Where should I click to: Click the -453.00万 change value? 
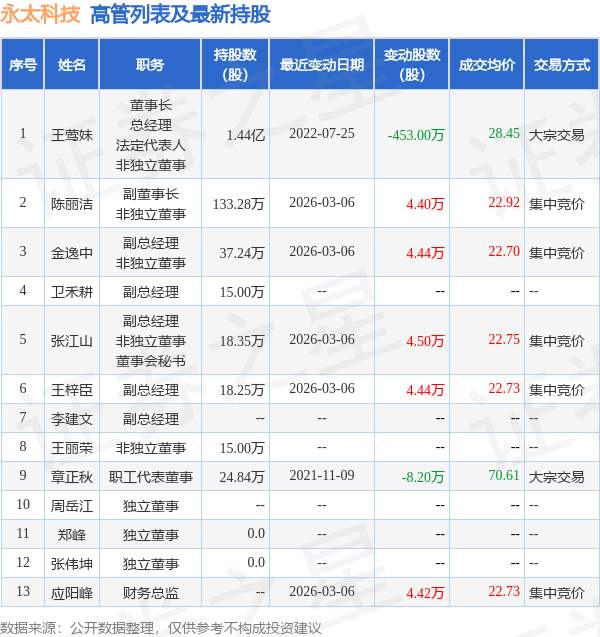(416, 135)
